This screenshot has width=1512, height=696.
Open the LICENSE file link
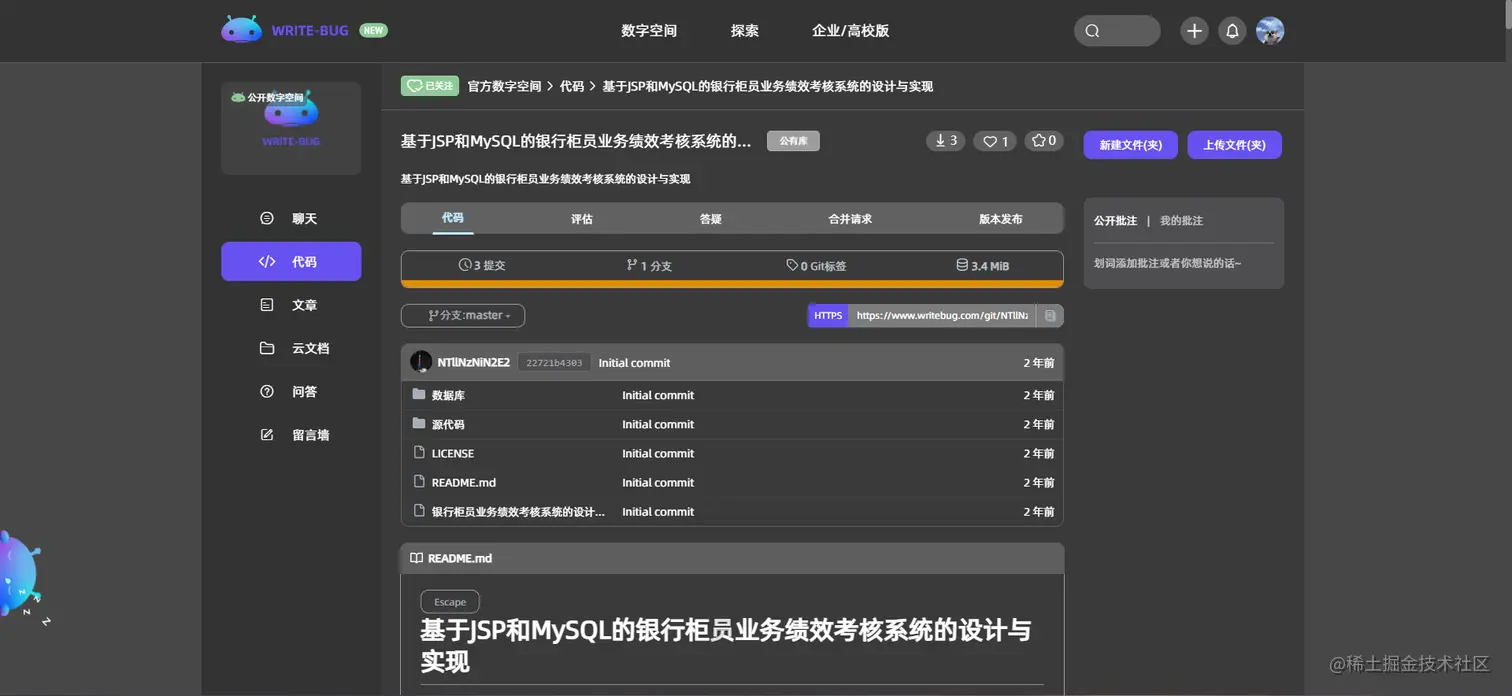(x=452, y=453)
